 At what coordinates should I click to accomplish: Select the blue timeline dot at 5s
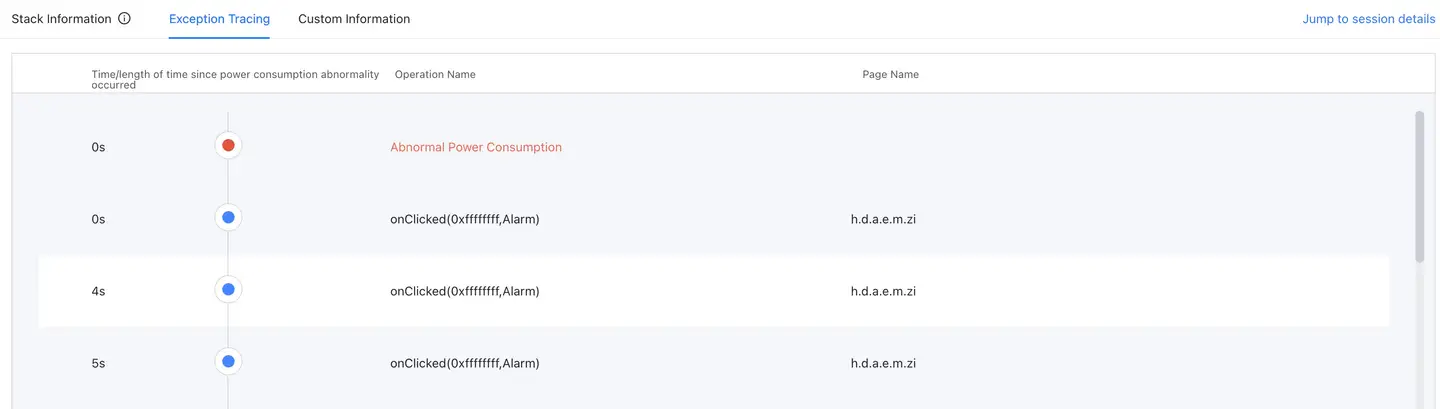[228, 362]
